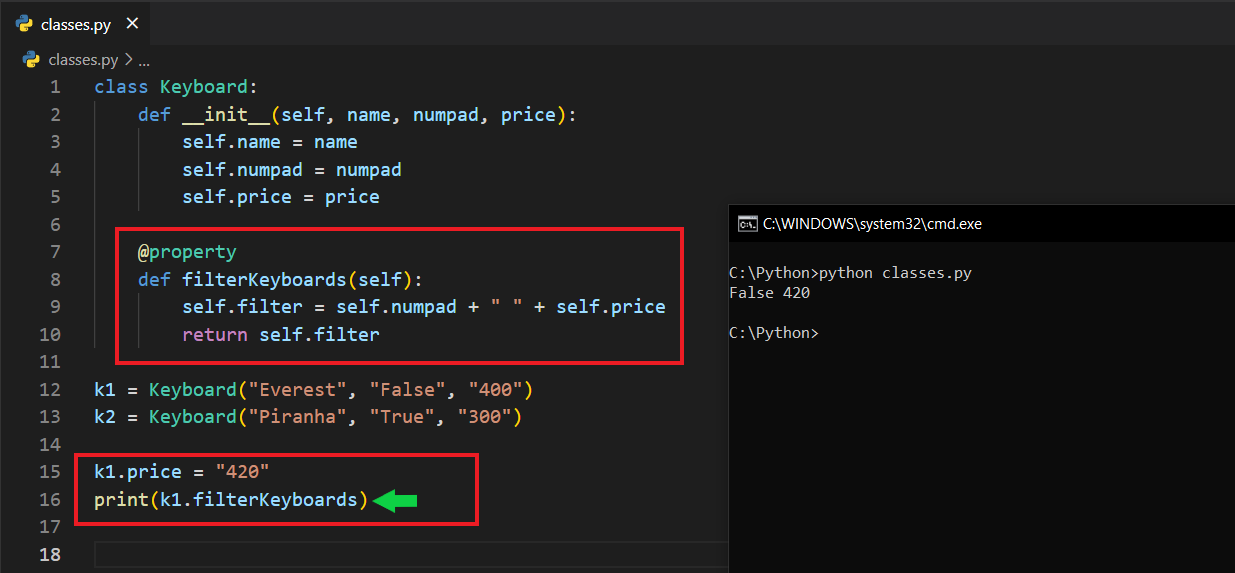The image size is (1235, 573).
Task: Expand the breadcrumb chevron after classes.py
Action: click(128, 59)
